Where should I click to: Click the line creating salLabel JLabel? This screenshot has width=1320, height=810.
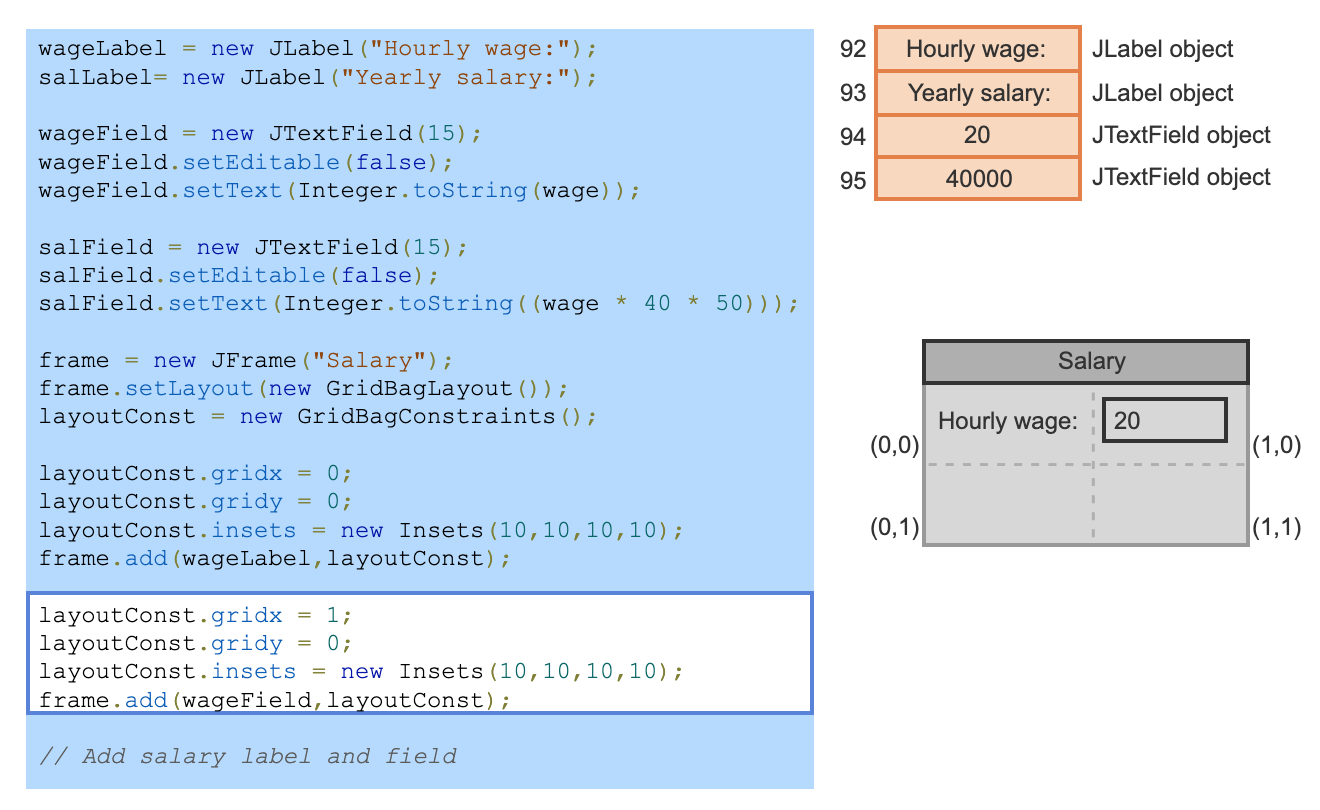(318, 77)
